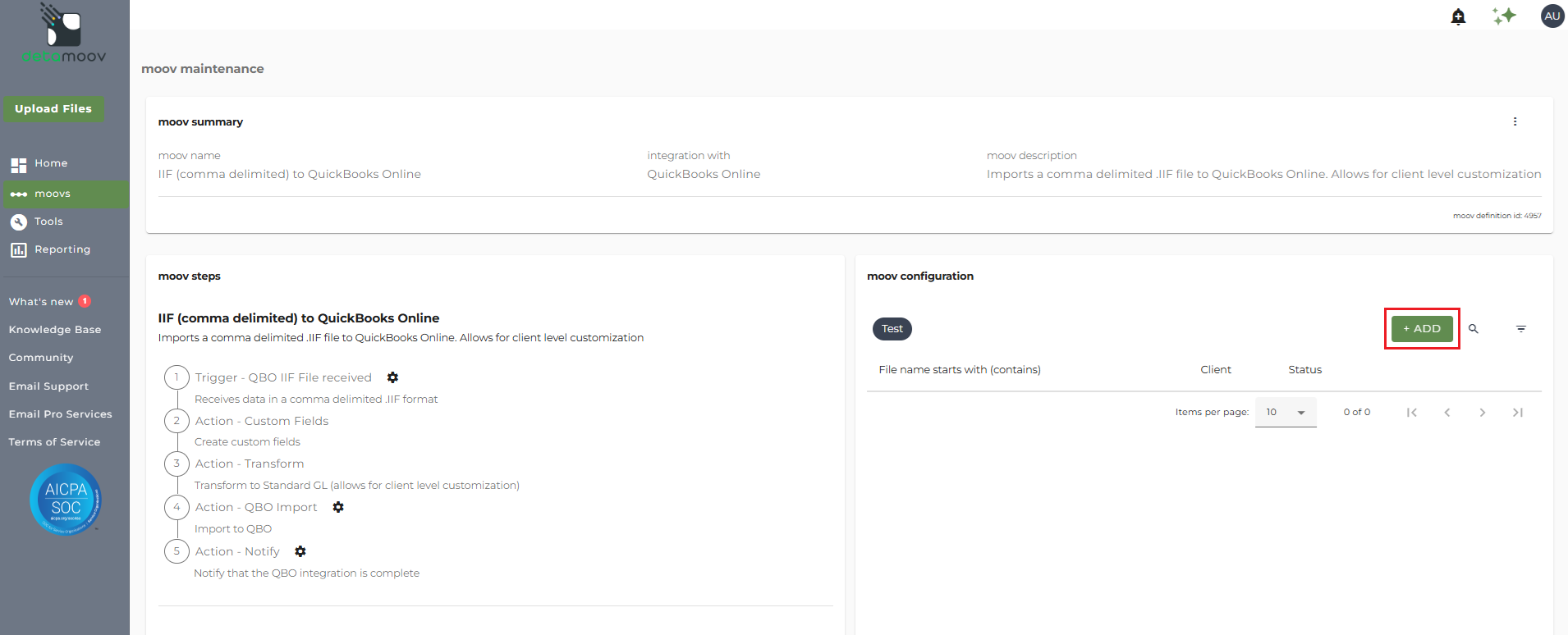Open the Terms of Service link
1568x635 pixels.
[54, 442]
